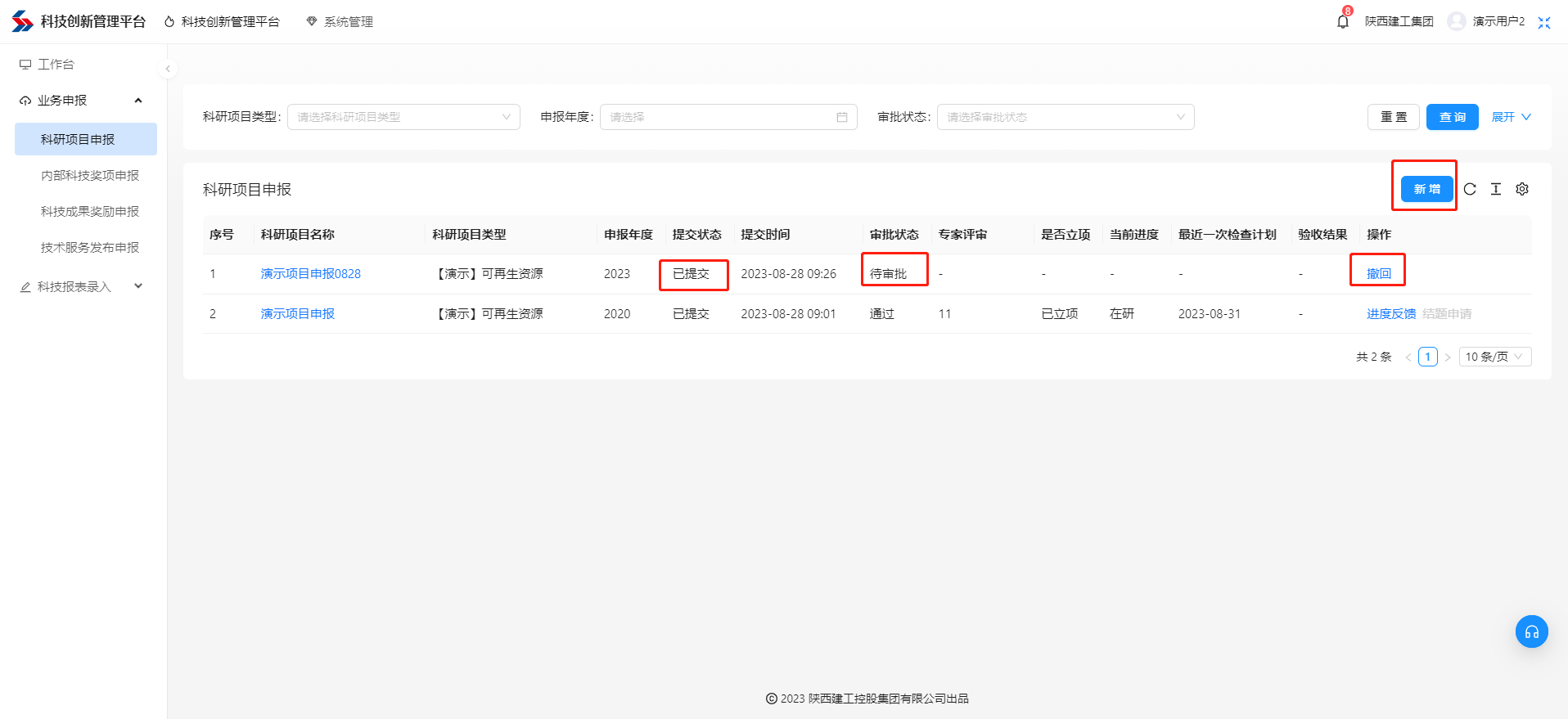1568x719 pixels.
Task: Expand more filters with 展开
Action: coord(1511,117)
